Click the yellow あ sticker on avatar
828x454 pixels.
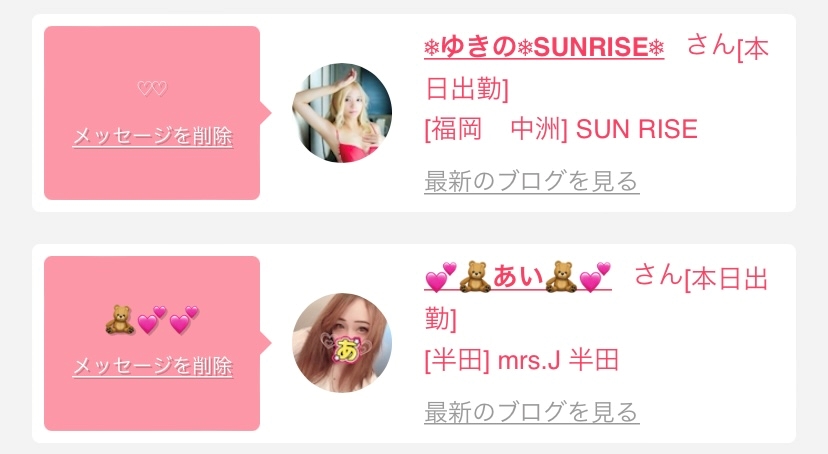click(x=346, y=350)
